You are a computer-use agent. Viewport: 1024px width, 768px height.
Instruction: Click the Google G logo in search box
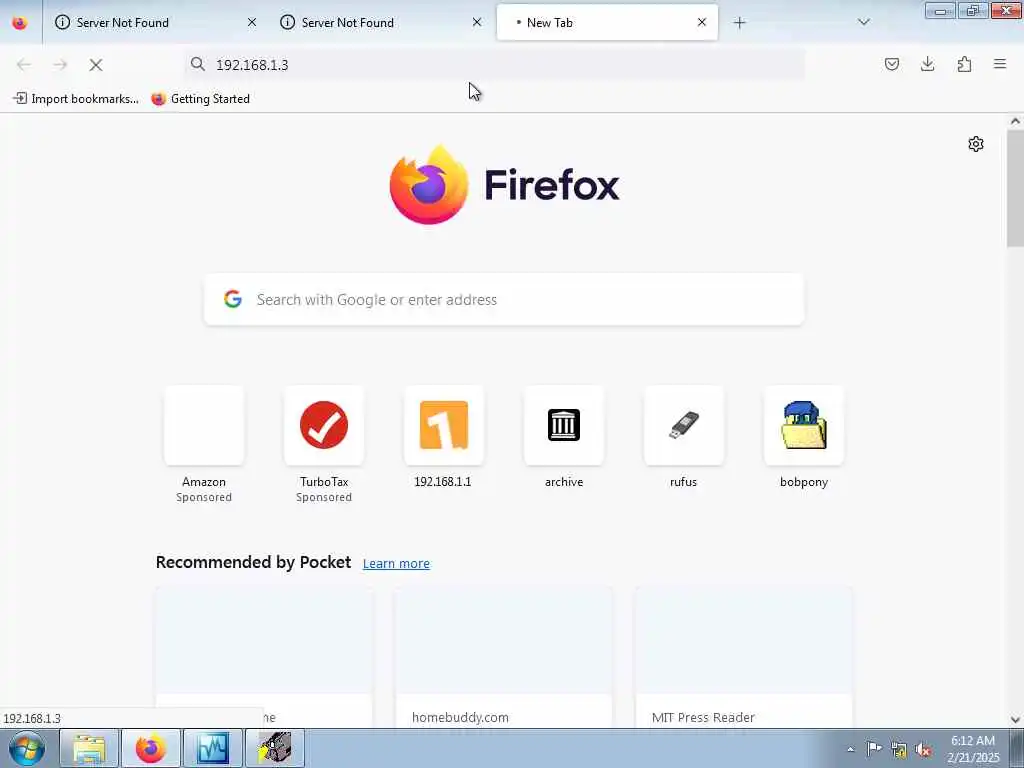coord(232,299)
